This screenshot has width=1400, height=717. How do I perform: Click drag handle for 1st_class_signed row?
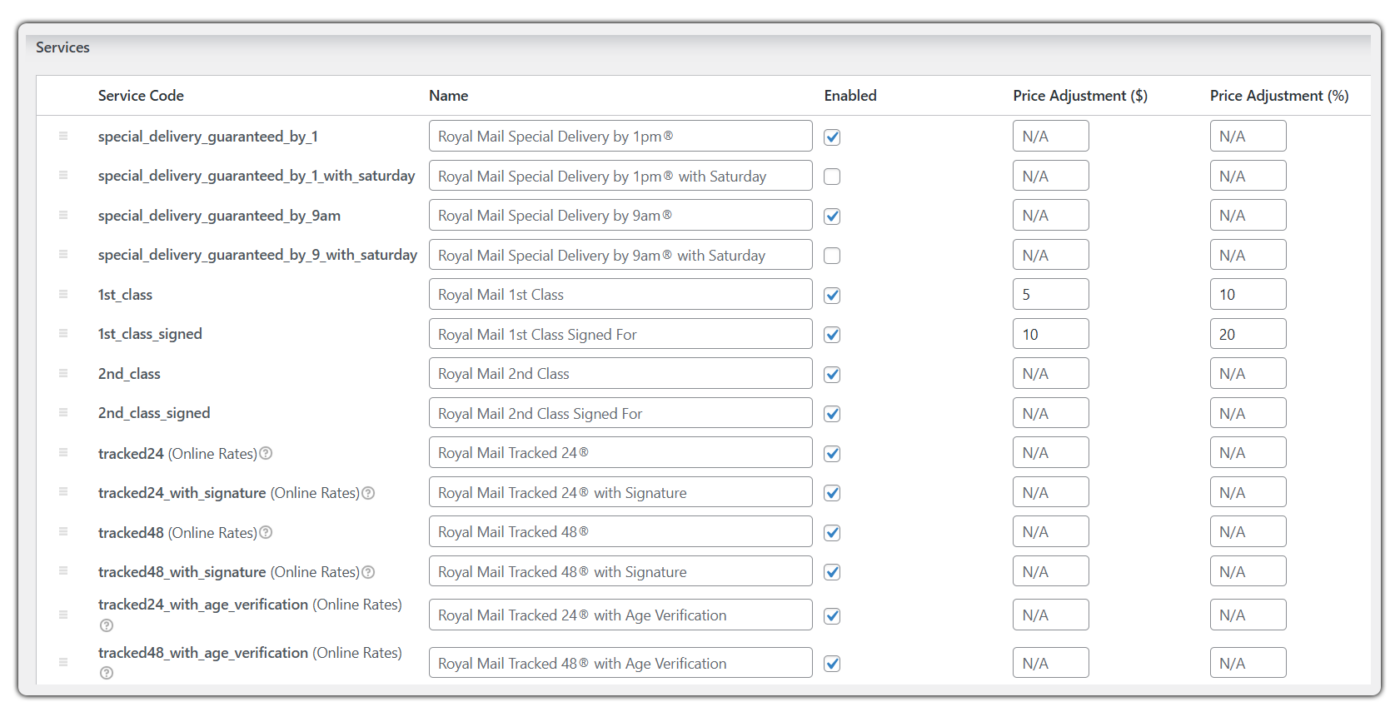coord(63,334)
